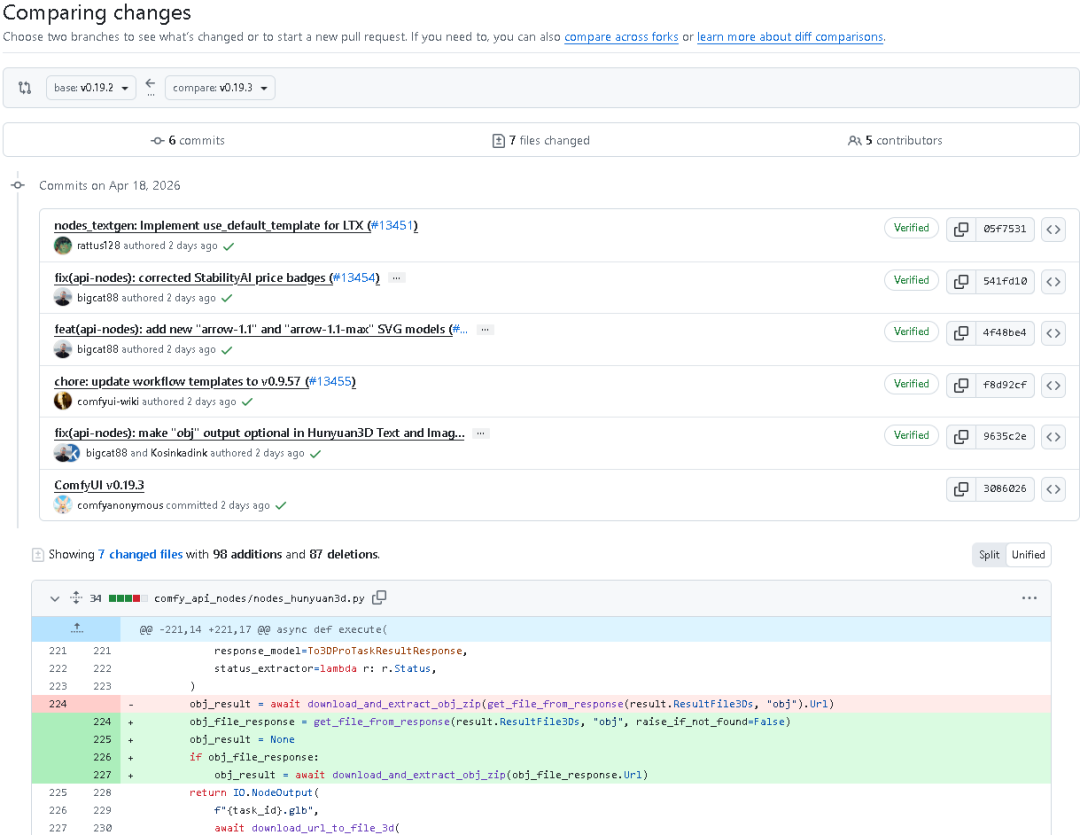Open rattus128 author profile
Viewport: 1080px width, 835px height.
pos(98,245)
